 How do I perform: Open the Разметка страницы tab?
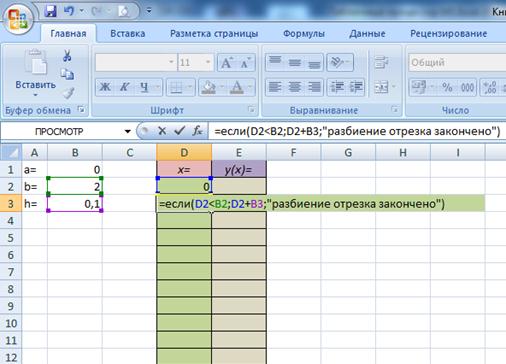pos(214,34)
